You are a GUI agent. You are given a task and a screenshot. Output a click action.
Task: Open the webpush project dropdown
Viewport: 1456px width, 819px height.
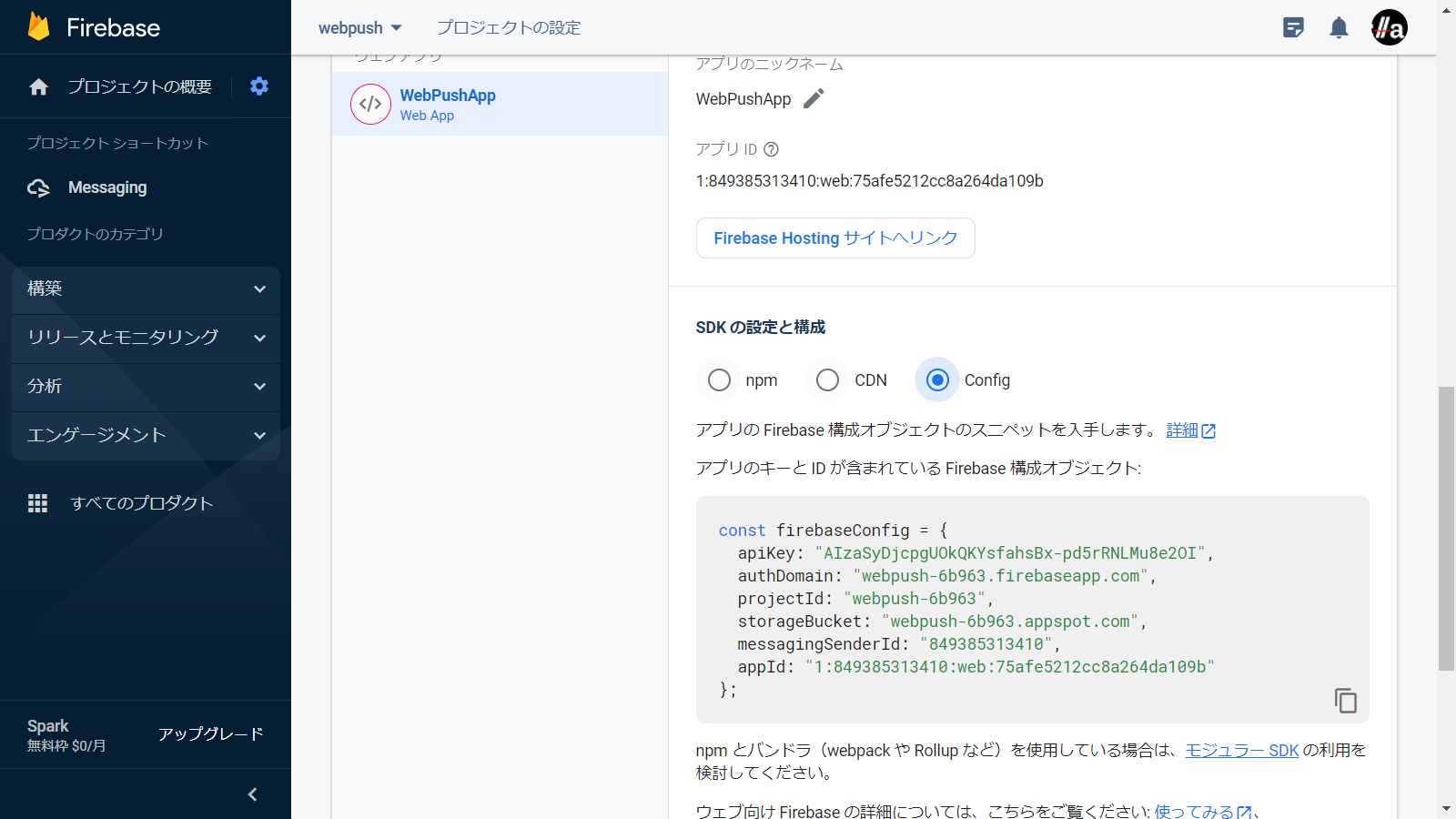click(360, 28)
